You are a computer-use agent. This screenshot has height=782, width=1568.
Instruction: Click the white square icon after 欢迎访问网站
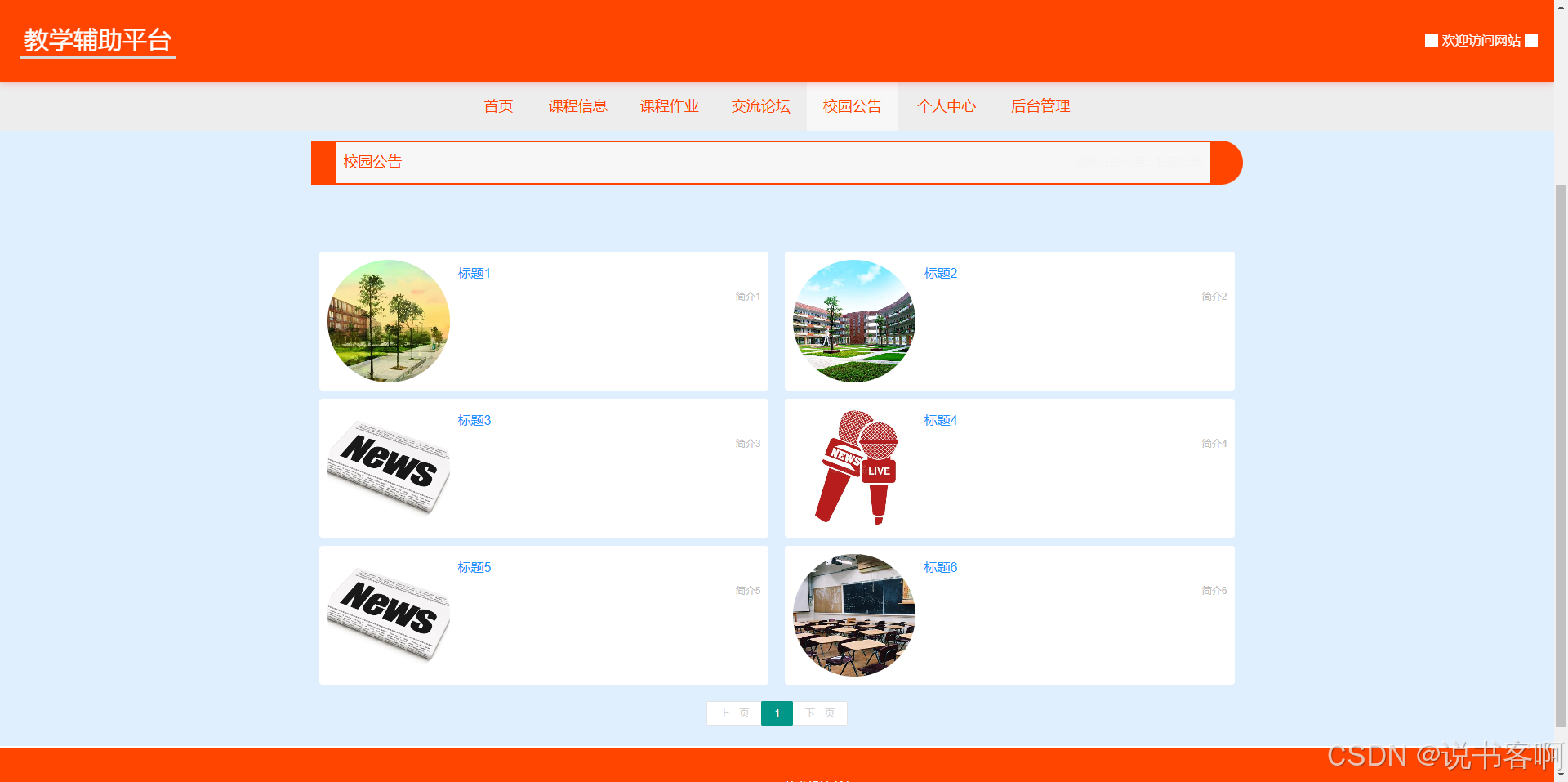click(1531, 41)
